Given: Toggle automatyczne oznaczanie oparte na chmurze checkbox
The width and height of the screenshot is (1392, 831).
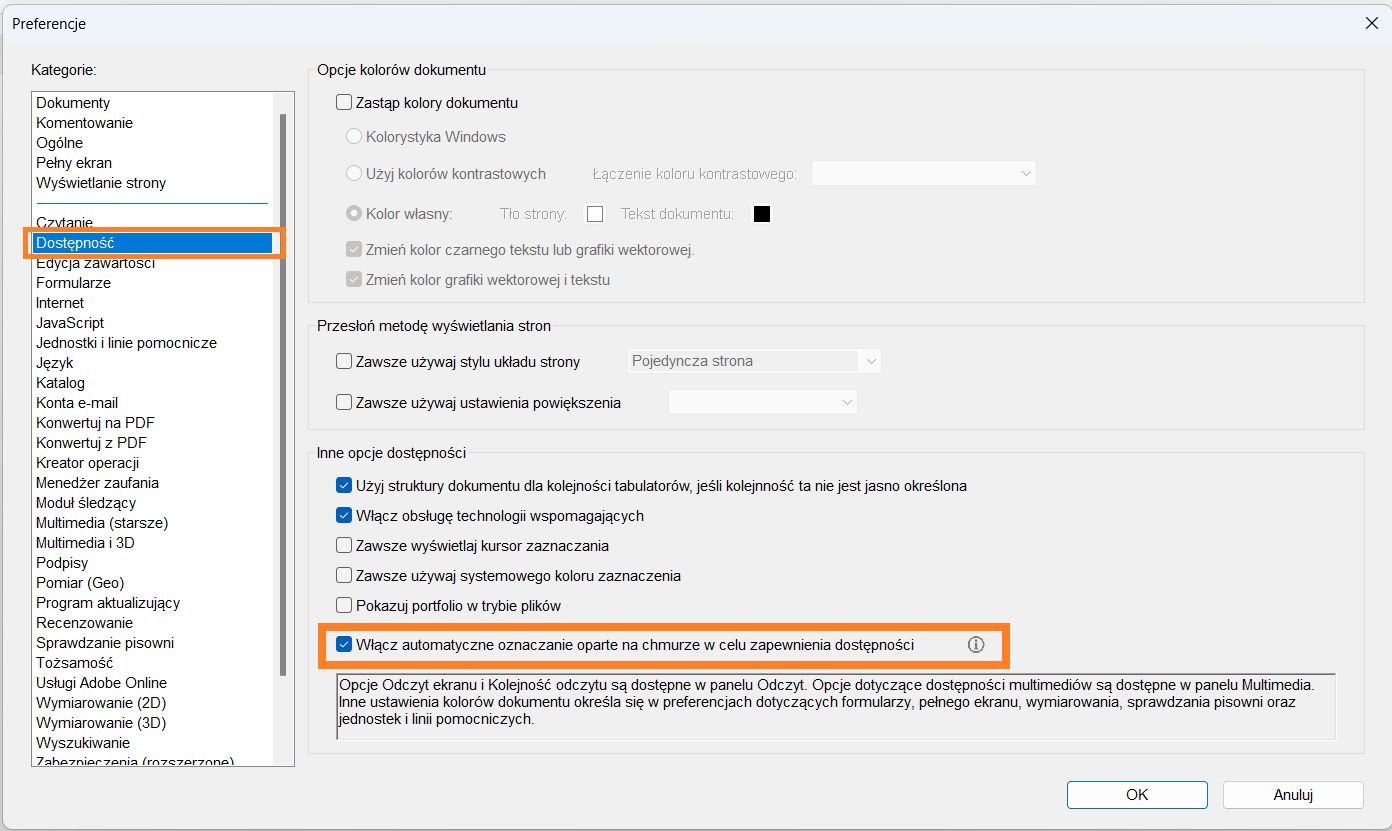Looking at the screenshot, I should pos(345,645).
